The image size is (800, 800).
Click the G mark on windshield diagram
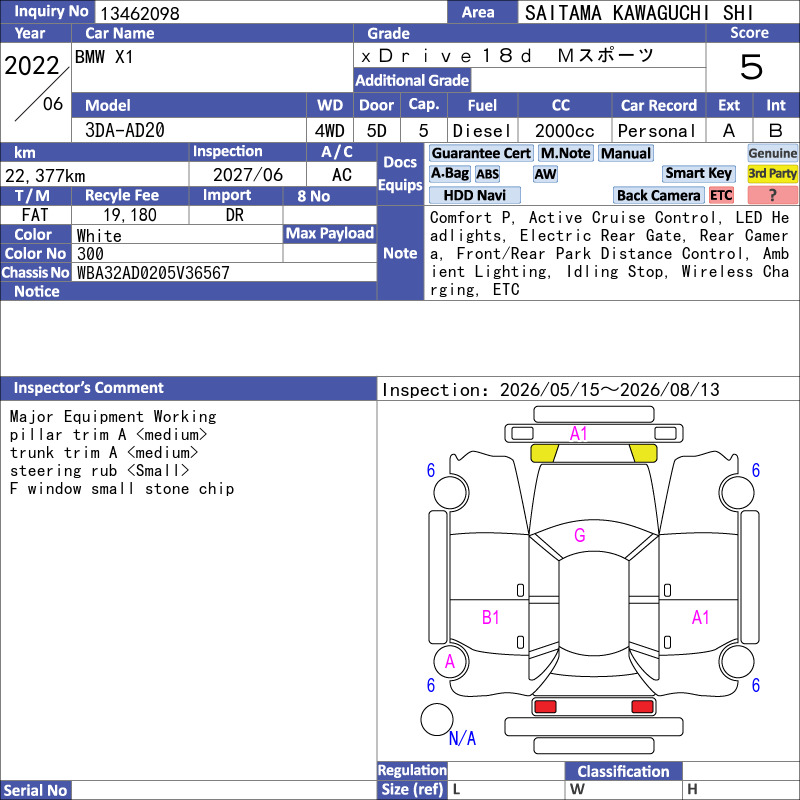[x=580, y=535]
